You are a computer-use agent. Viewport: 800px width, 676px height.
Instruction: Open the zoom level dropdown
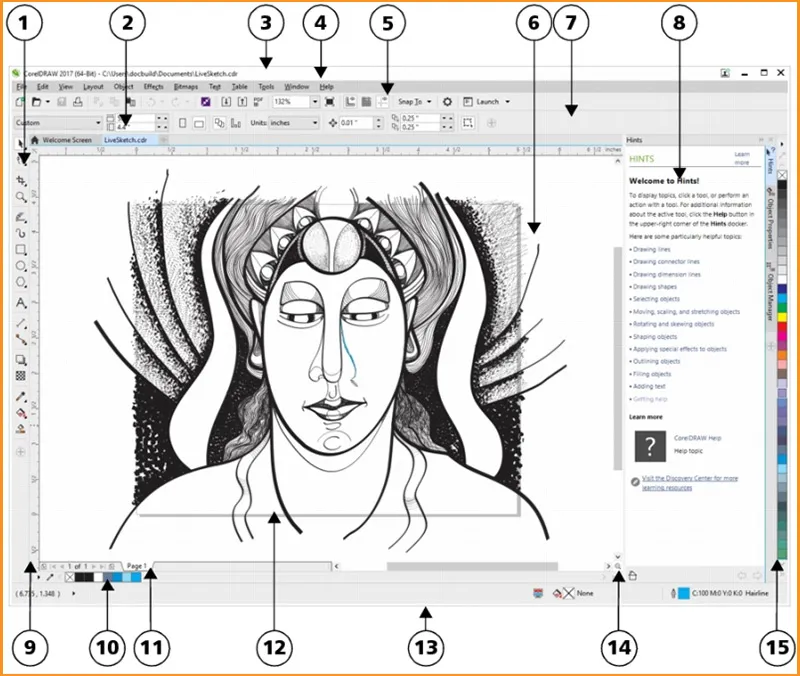pos(315,102)
